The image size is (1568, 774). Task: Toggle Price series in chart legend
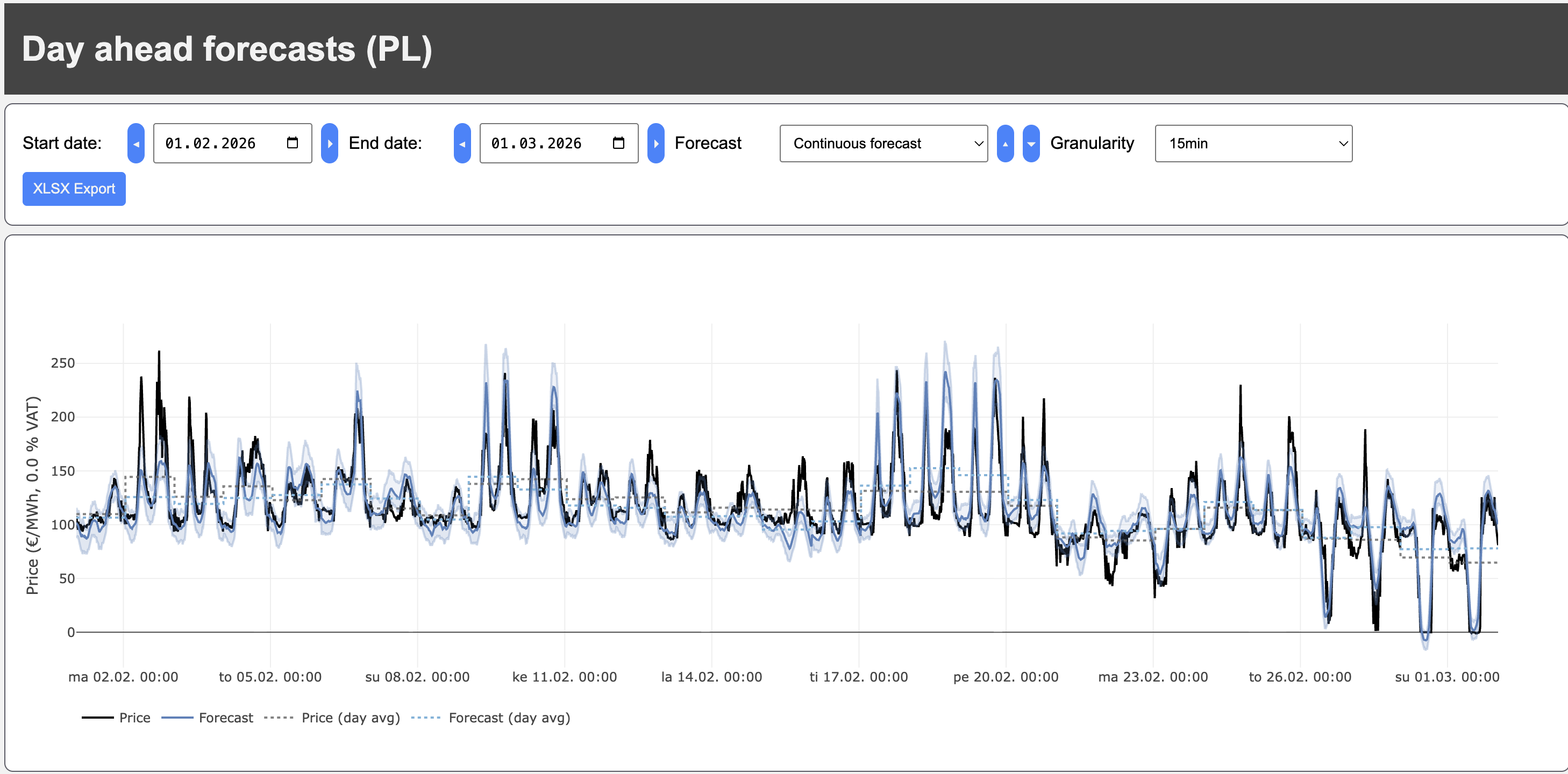click(134, 718)
